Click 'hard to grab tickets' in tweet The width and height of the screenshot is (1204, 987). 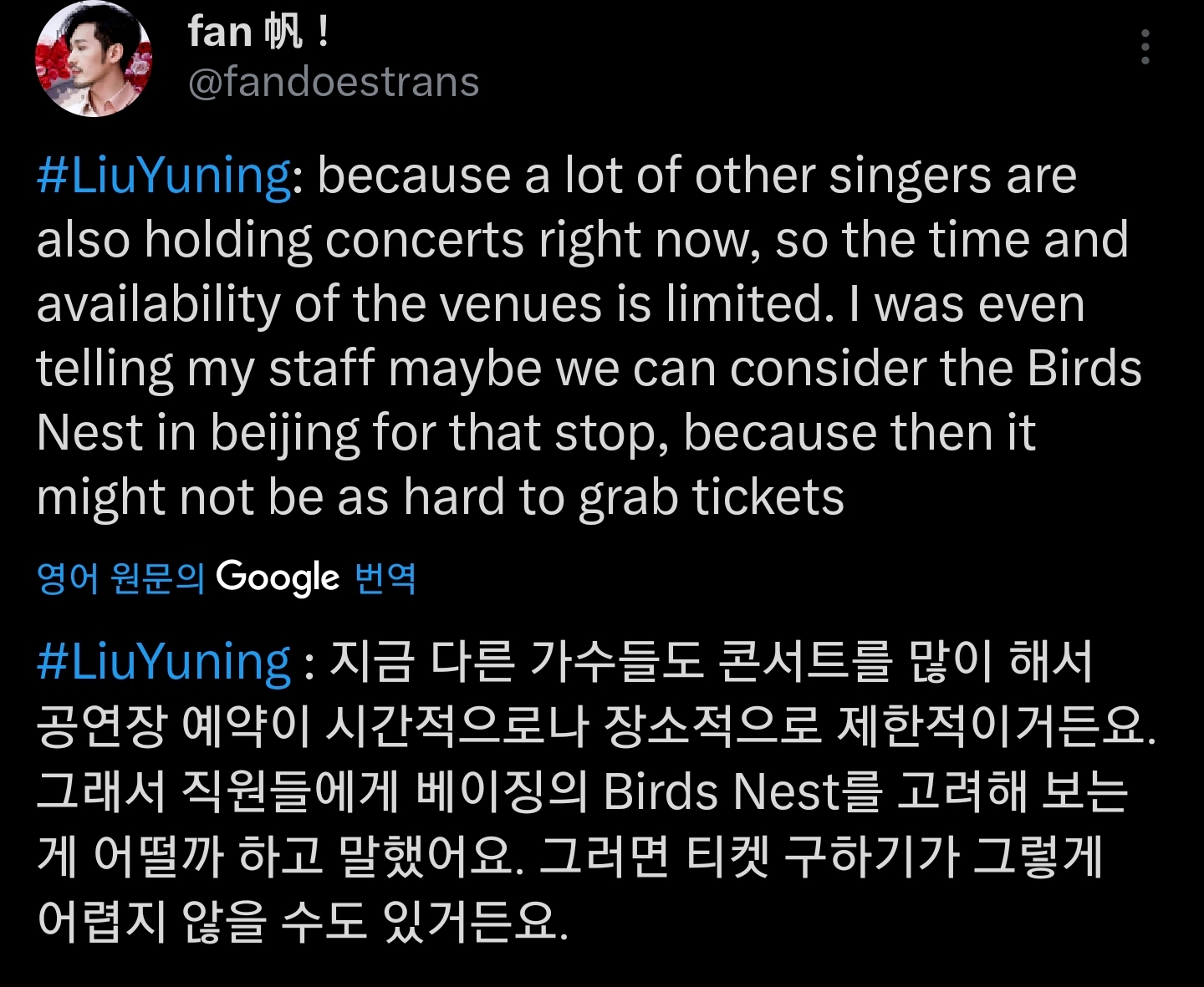click(x=624, y=497)
